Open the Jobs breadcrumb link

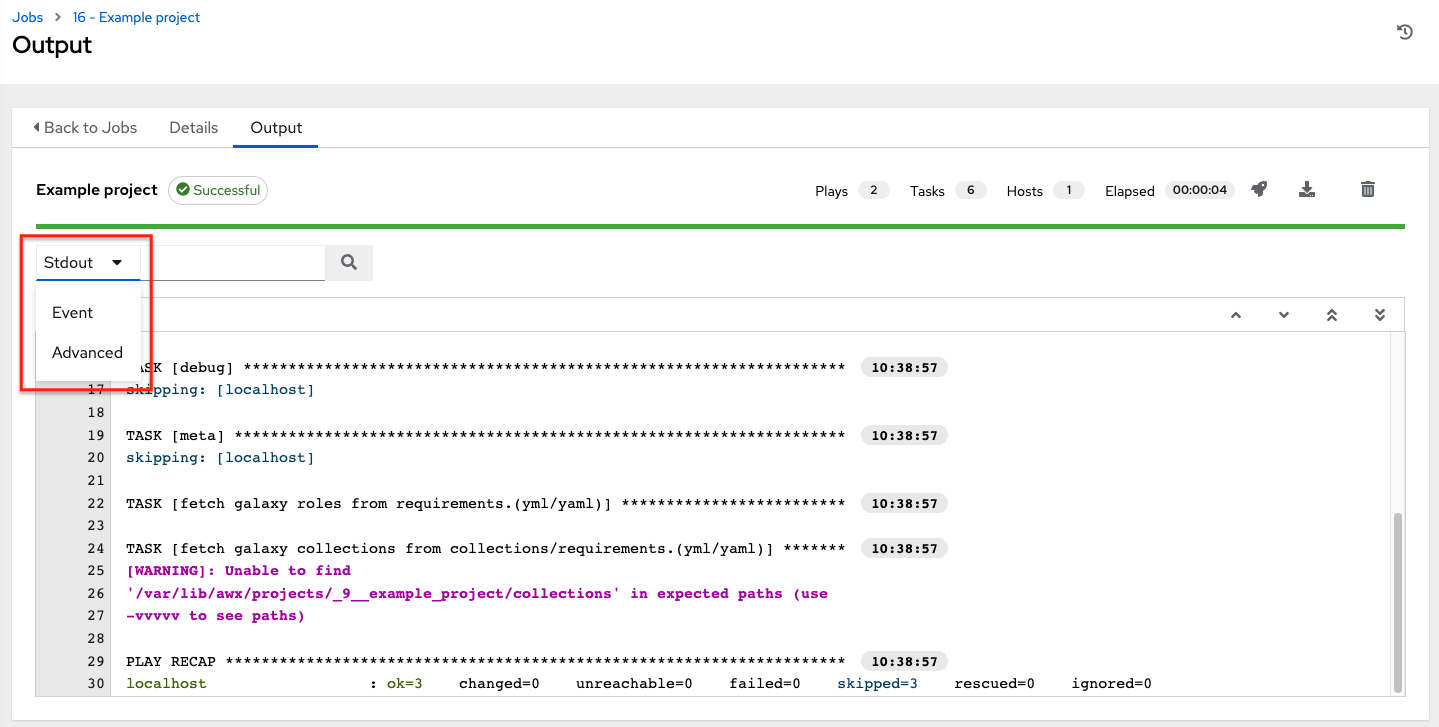[27, 17]
